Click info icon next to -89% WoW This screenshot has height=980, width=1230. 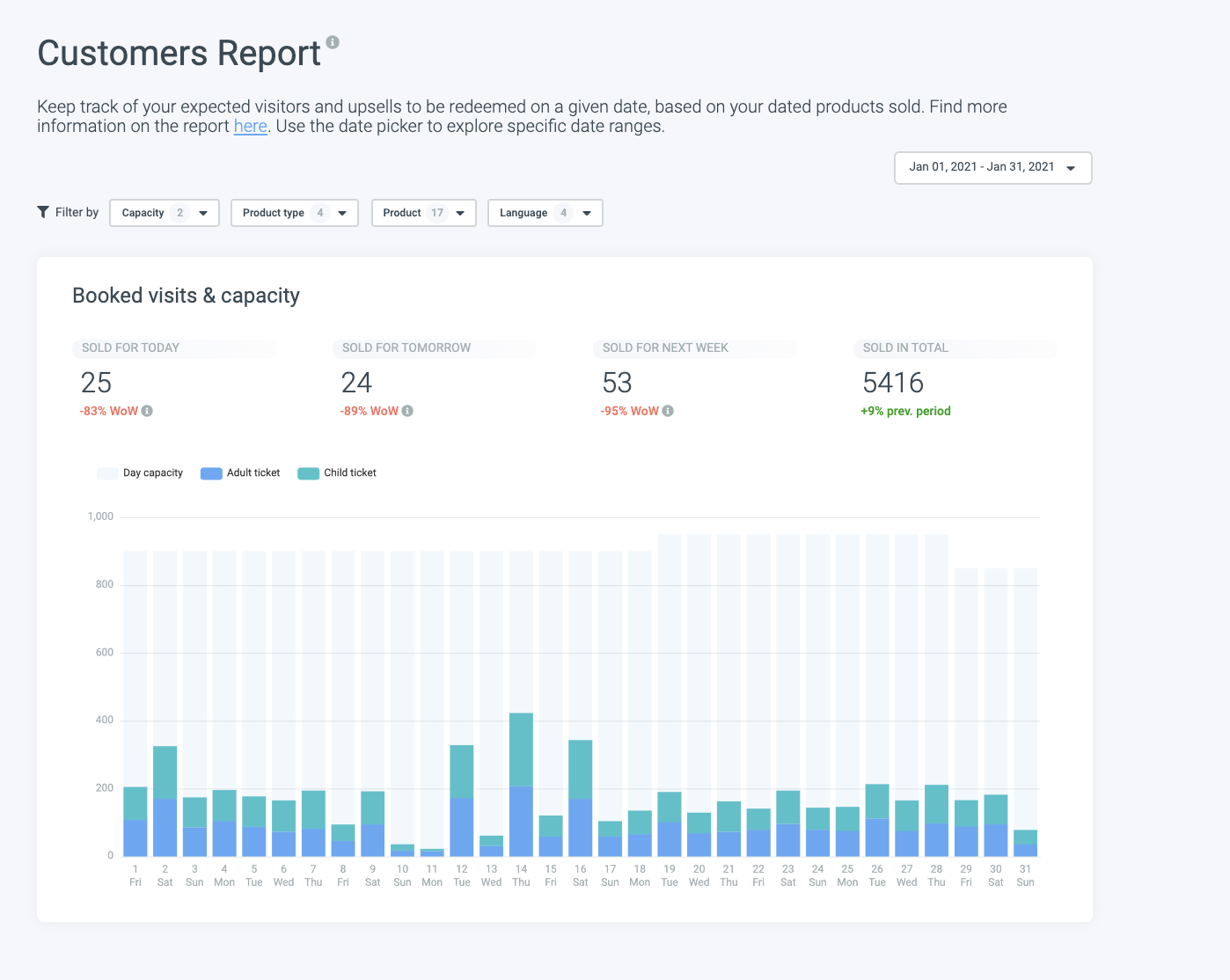tap(407, 411)
